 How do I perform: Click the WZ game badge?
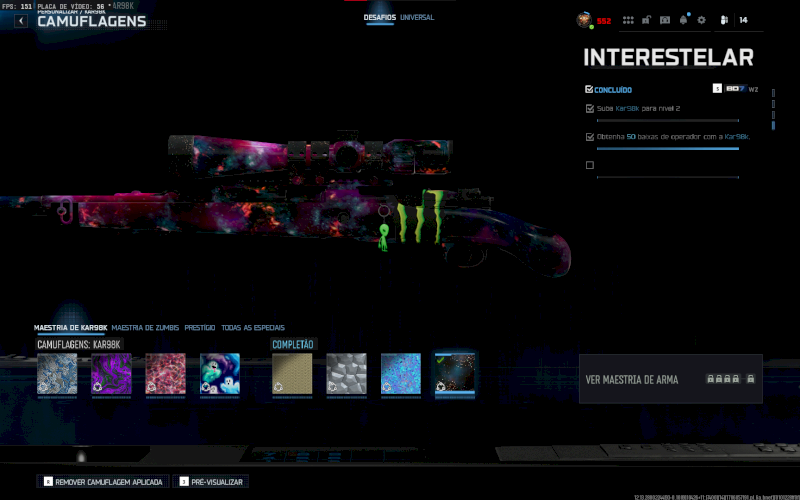coord(754,89)
